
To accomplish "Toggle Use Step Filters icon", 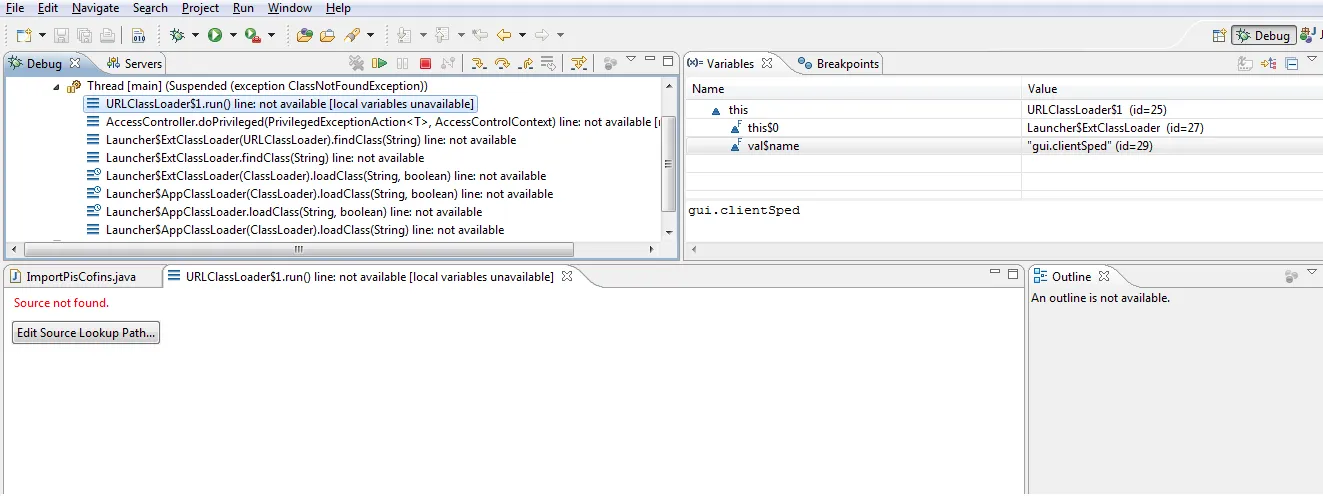I will [x=578, y=63].
